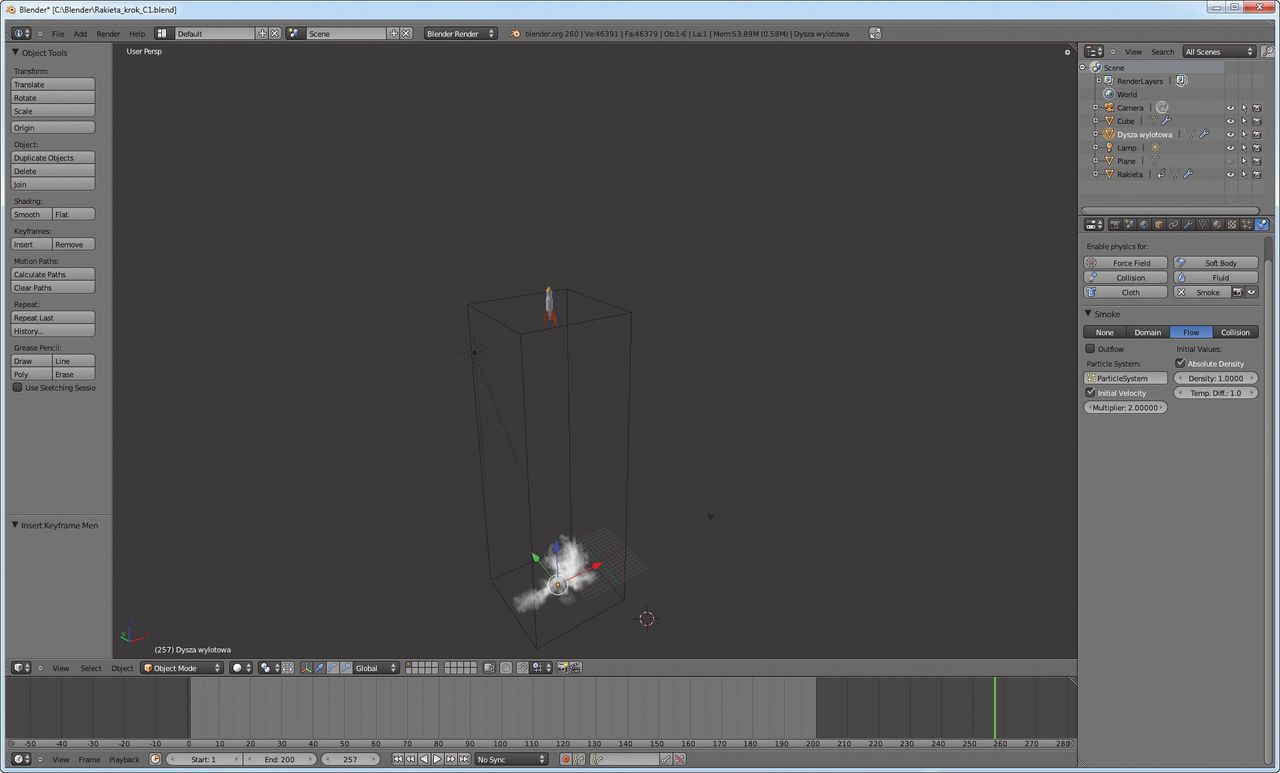Viewport: 1280px width, 773px height.
Task: Click the wrench modifier icon in Rakieta row
Action: point(1188,174)
